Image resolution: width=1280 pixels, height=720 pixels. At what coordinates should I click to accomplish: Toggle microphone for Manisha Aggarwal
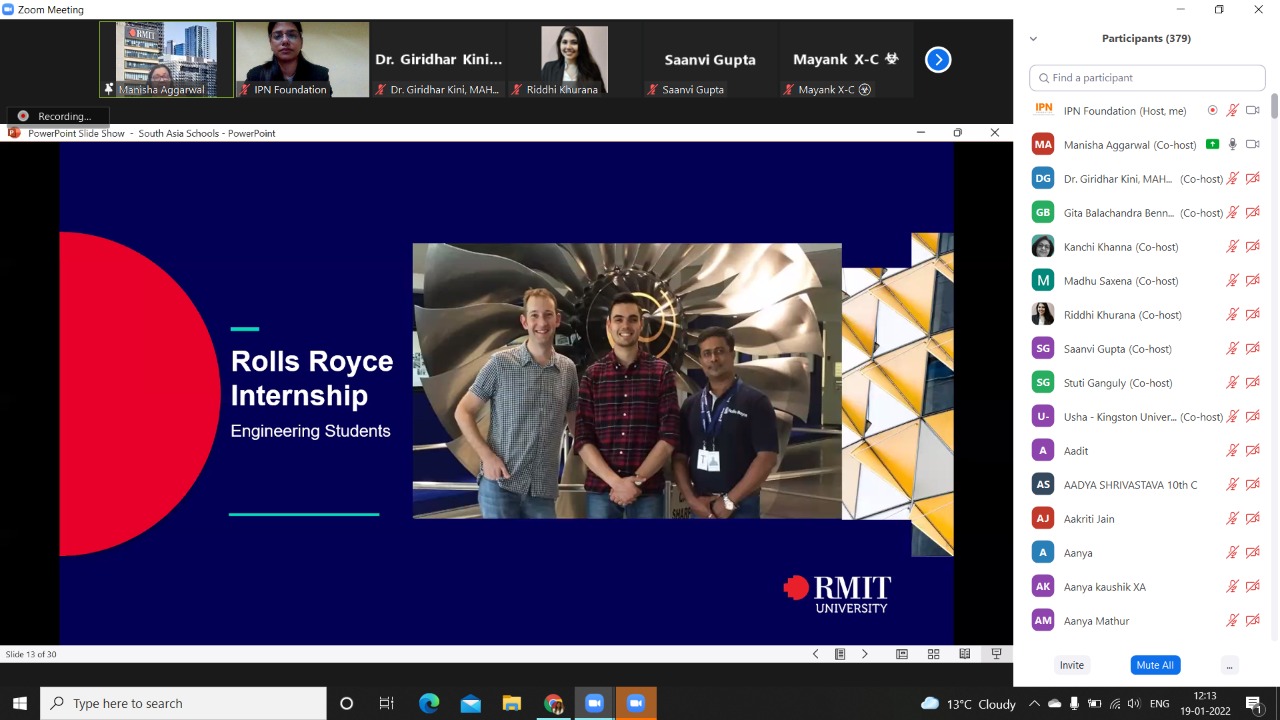point(1233,144)
